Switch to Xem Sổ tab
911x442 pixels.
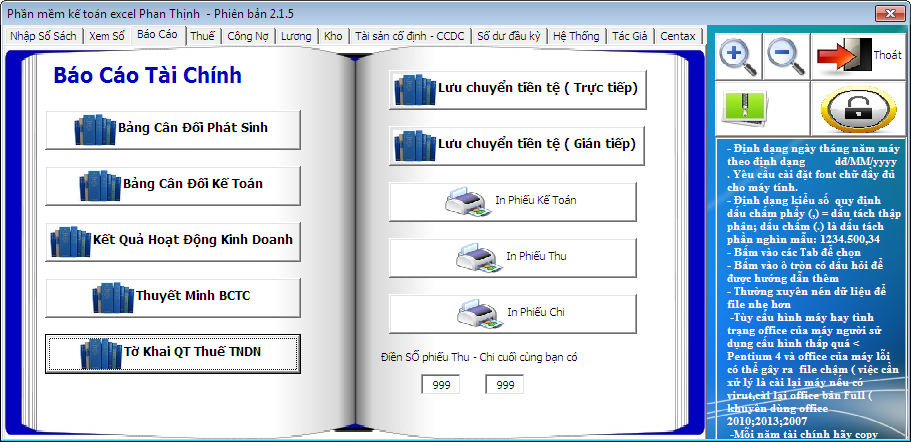(107, 36)
